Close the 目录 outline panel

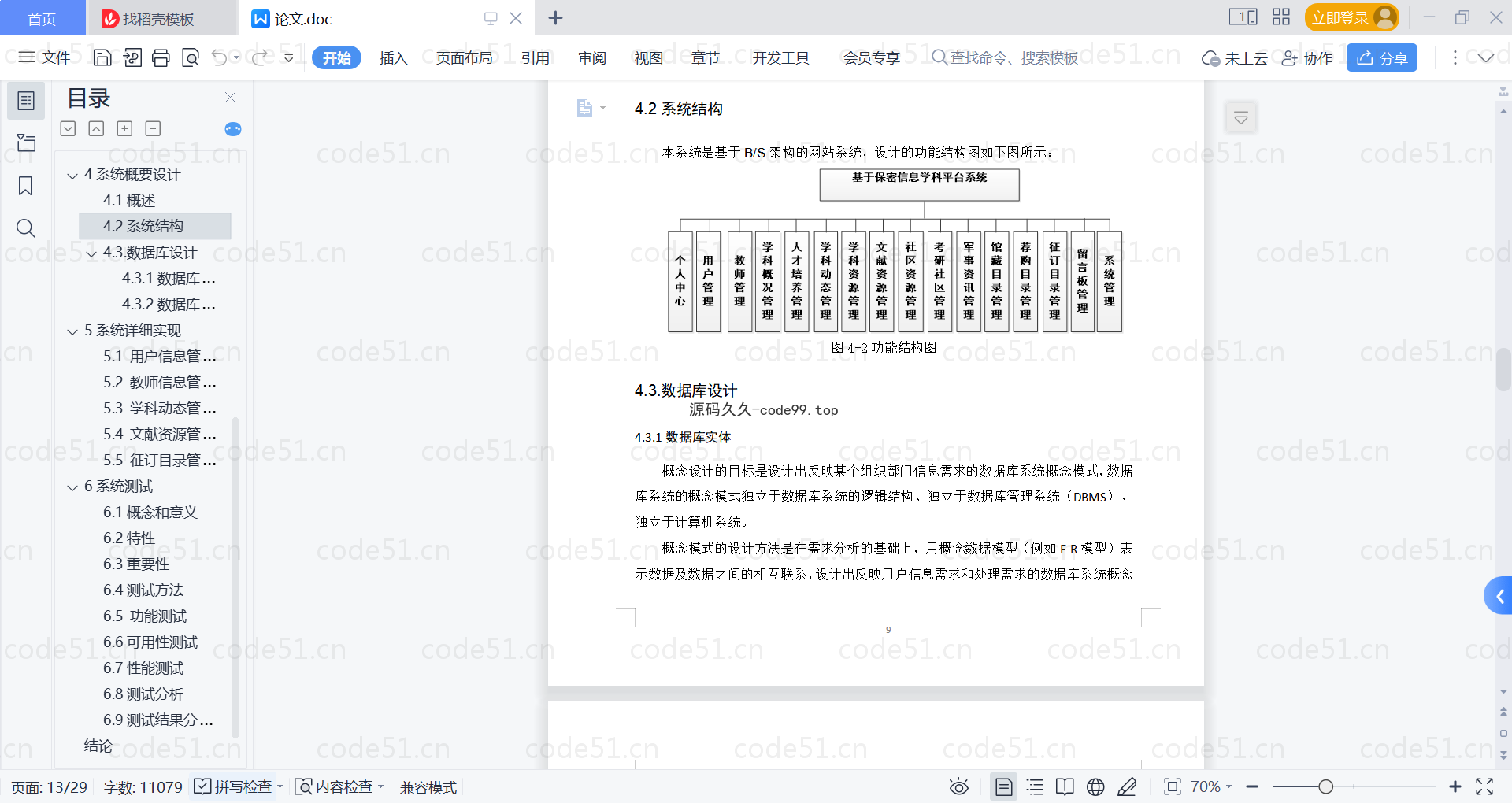click(230, 98)
